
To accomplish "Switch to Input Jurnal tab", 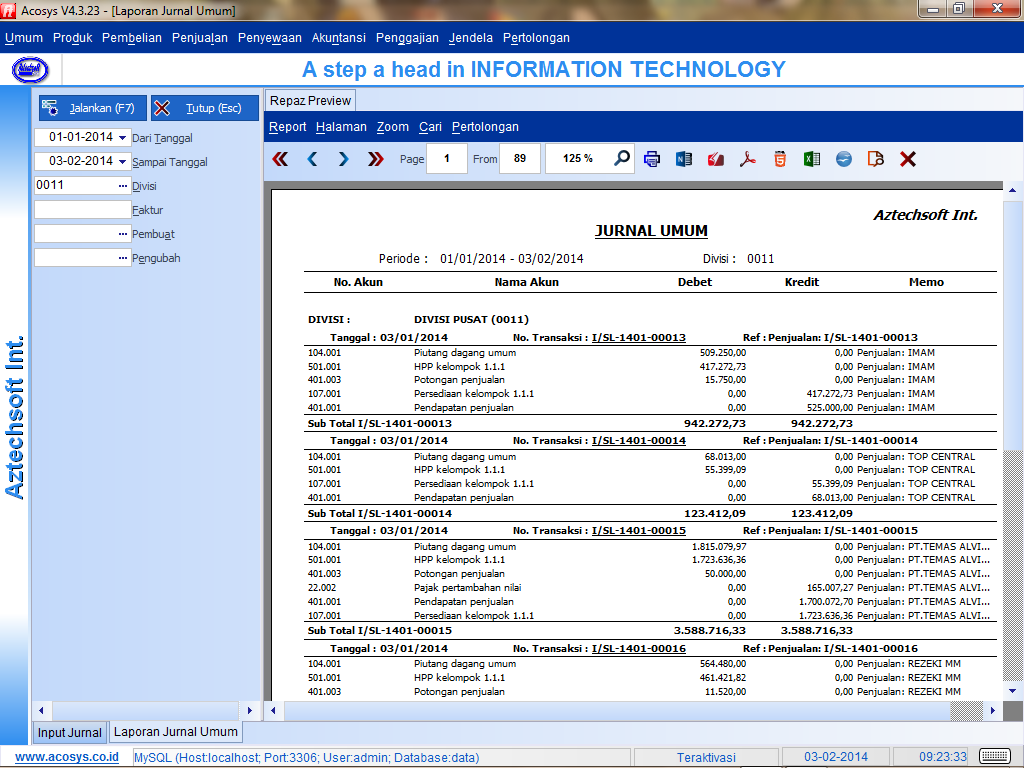I will [x=69, y=732].
